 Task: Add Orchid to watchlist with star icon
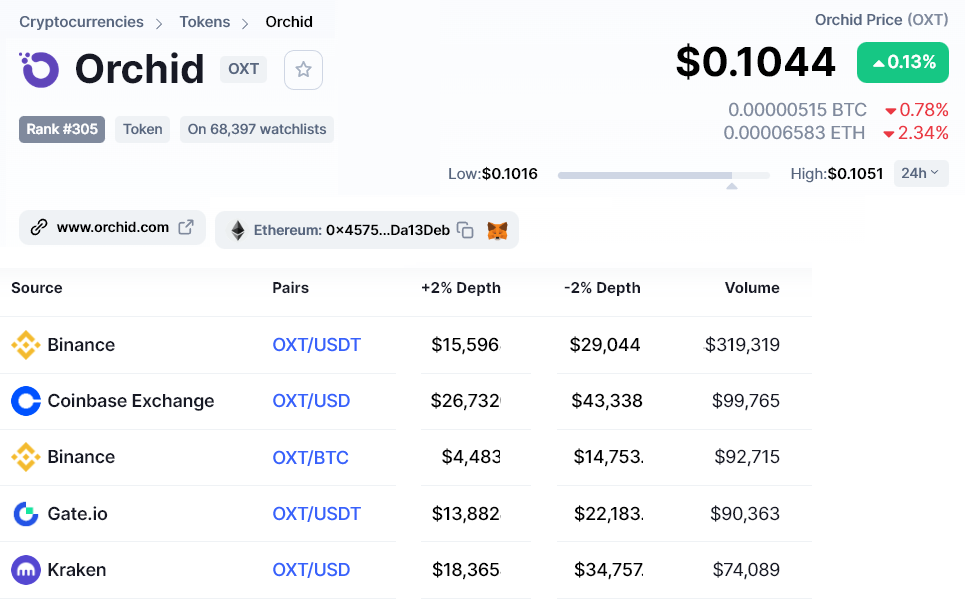point(304,70)
